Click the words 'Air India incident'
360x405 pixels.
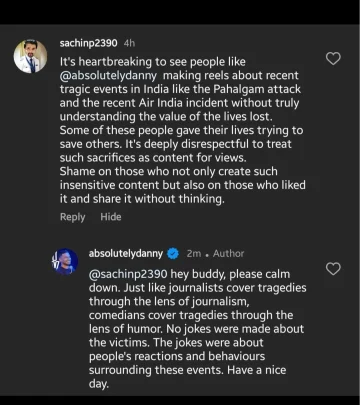coord(184,103)
